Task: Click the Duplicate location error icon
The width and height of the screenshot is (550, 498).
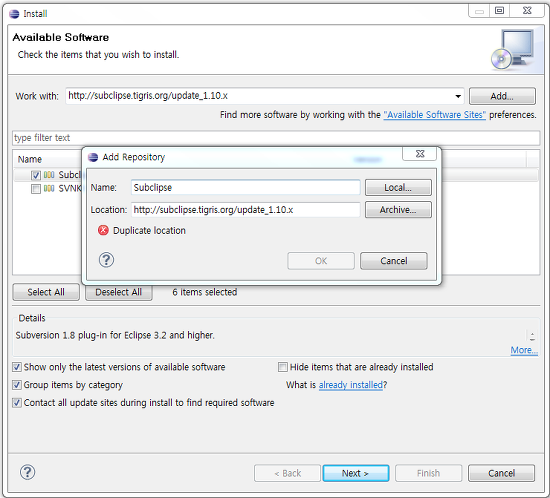Action: tap(103, 230)
